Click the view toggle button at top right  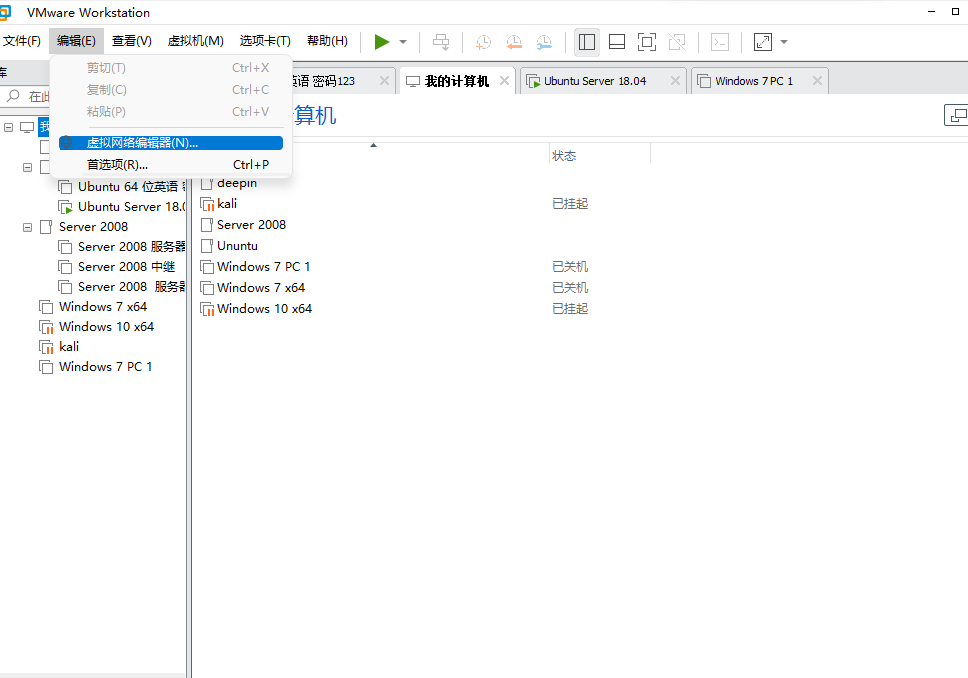click(x=956, y=115)
